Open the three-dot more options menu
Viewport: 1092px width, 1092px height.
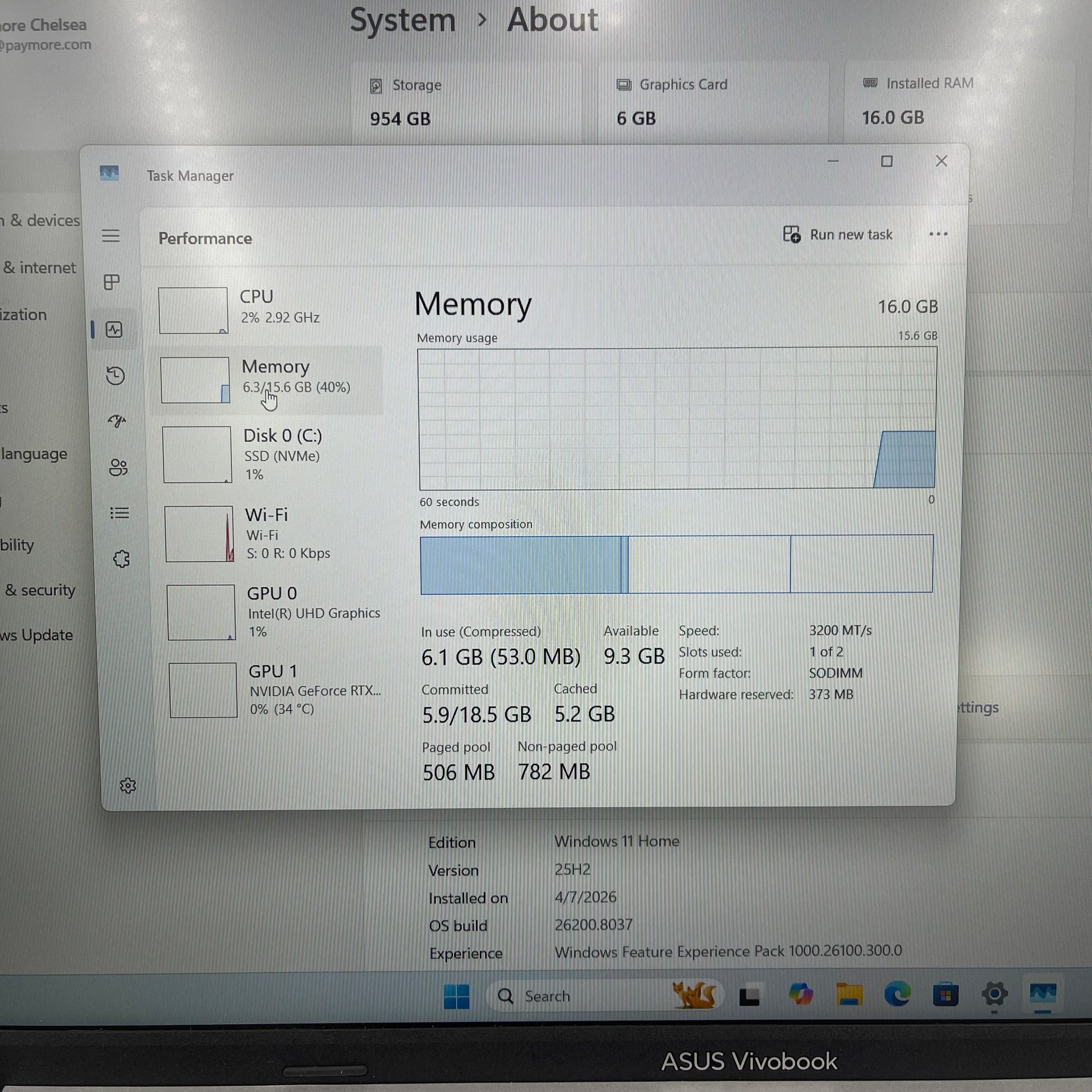point(938,234)
